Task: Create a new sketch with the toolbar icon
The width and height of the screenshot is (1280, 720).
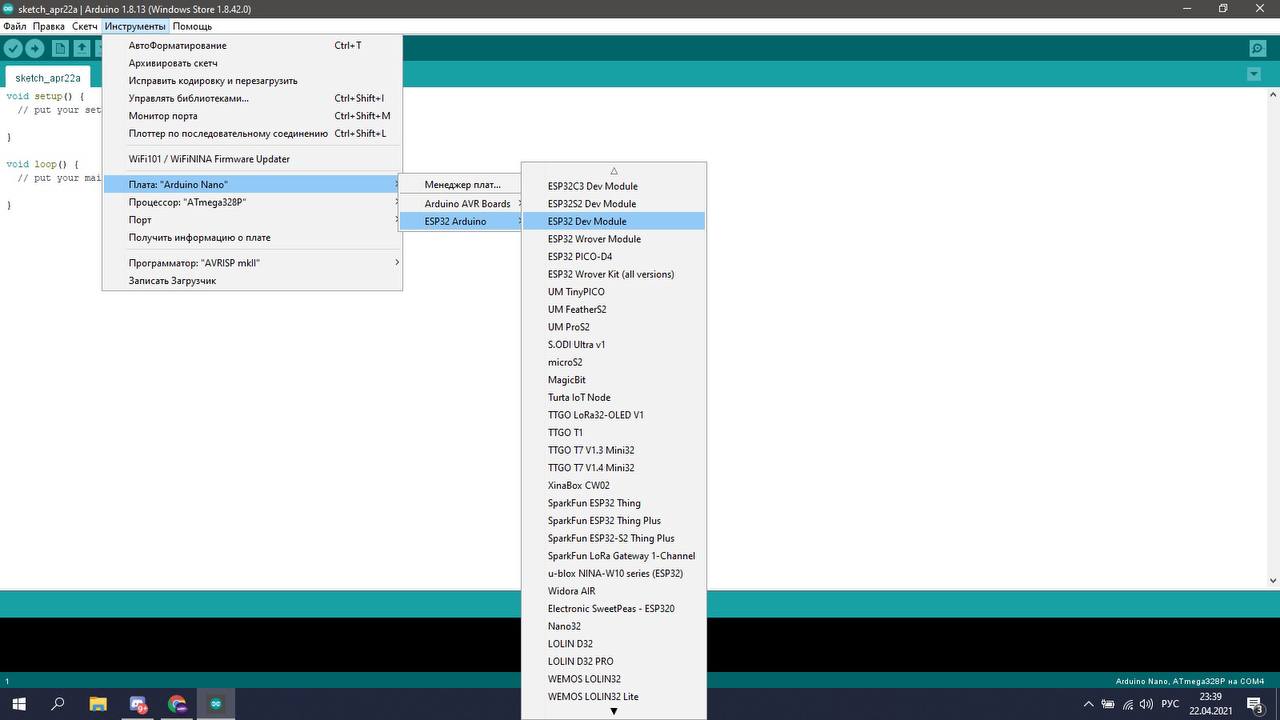Action: point(60,48)
